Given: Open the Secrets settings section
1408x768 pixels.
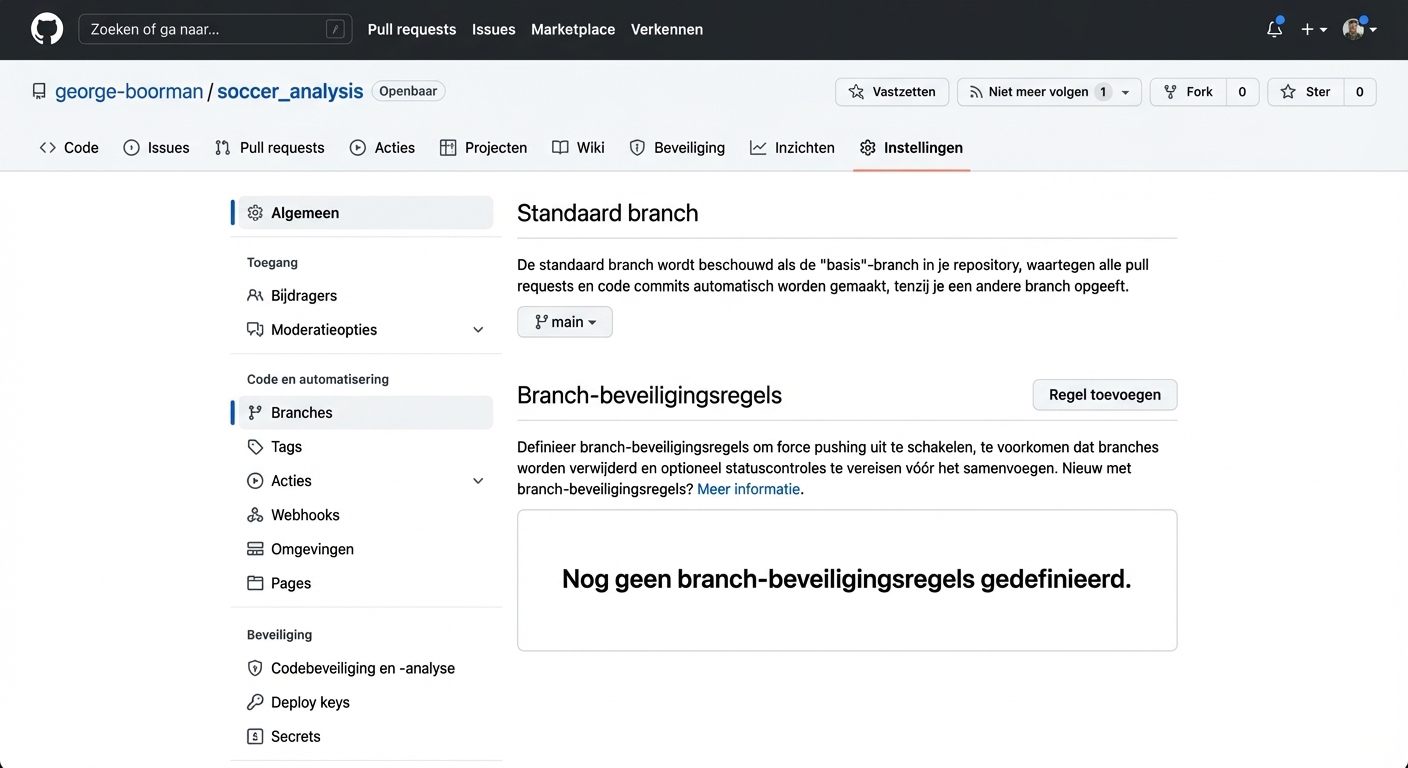Looking at the screenshot, I should click(295, 736).
